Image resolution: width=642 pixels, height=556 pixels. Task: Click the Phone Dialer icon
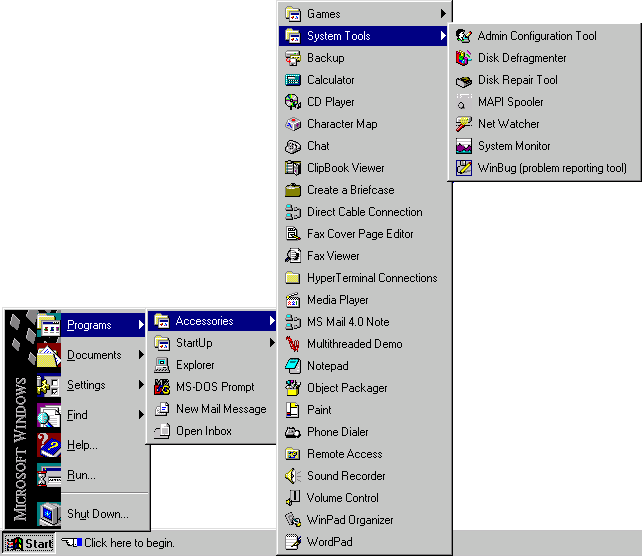pos(293,432)
